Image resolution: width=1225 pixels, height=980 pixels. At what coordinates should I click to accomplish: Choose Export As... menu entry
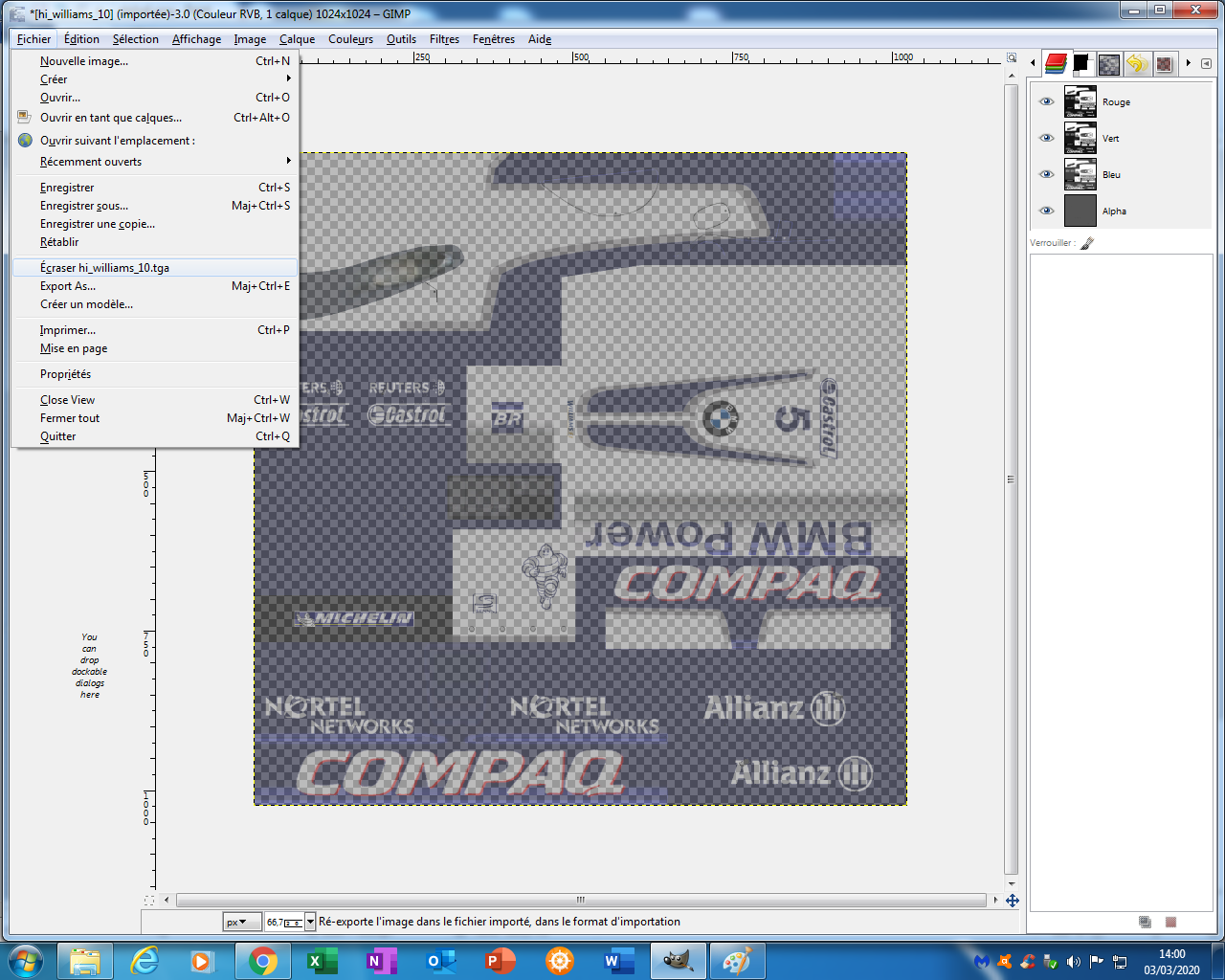coord(155,285)
